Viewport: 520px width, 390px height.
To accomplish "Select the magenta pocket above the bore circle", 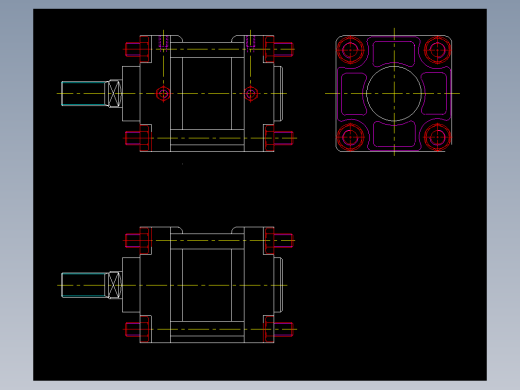I will [394, 53].
